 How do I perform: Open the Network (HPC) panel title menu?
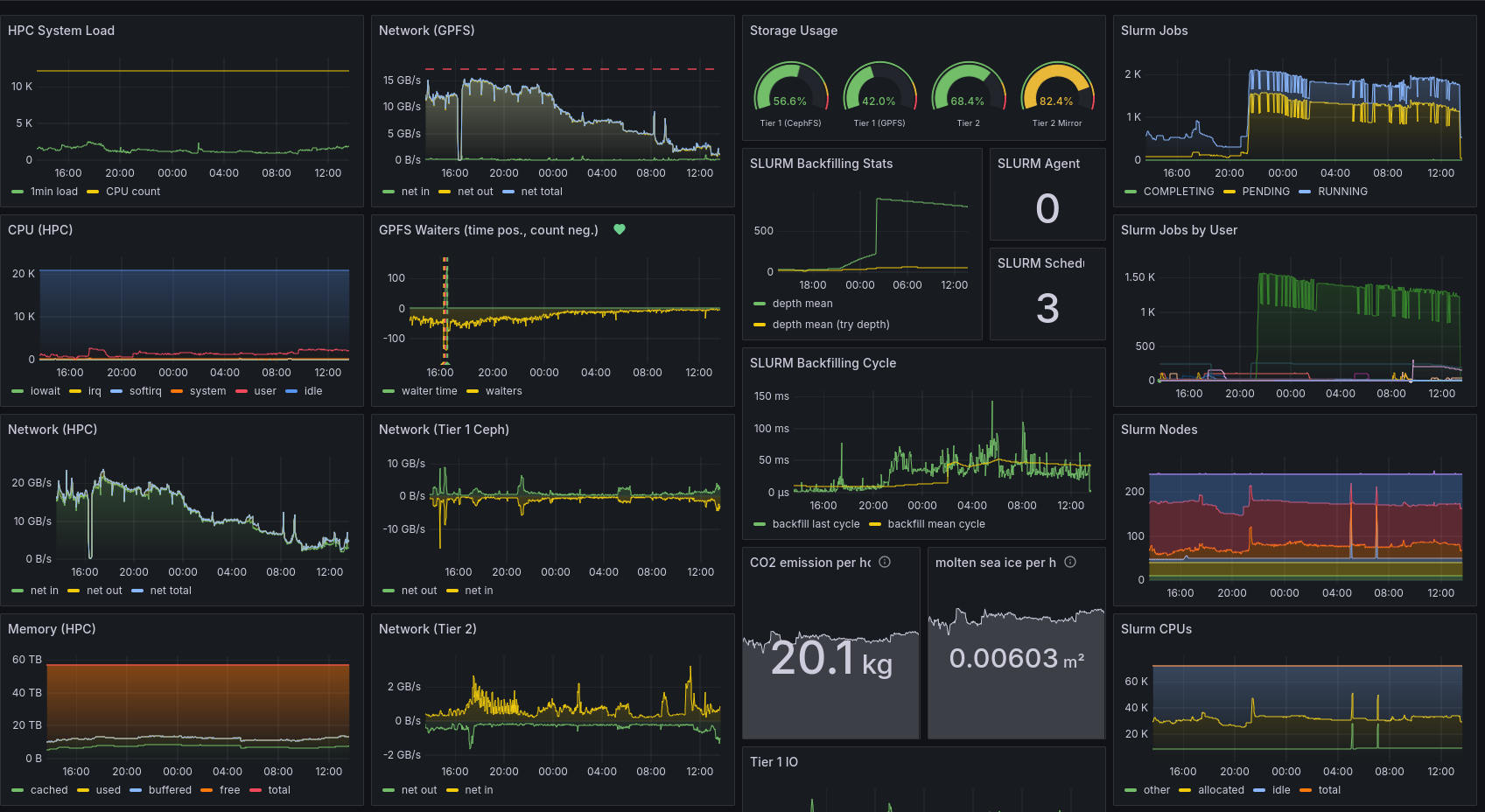point(53,430)
